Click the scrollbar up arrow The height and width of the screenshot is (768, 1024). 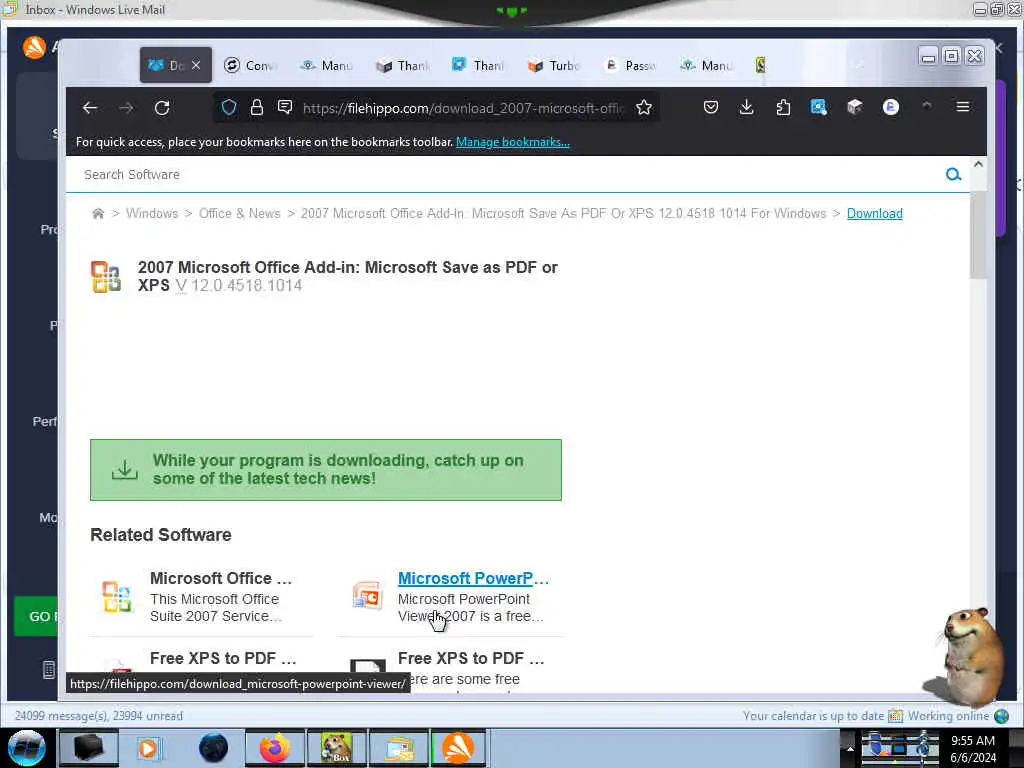(x=978, y=165)
